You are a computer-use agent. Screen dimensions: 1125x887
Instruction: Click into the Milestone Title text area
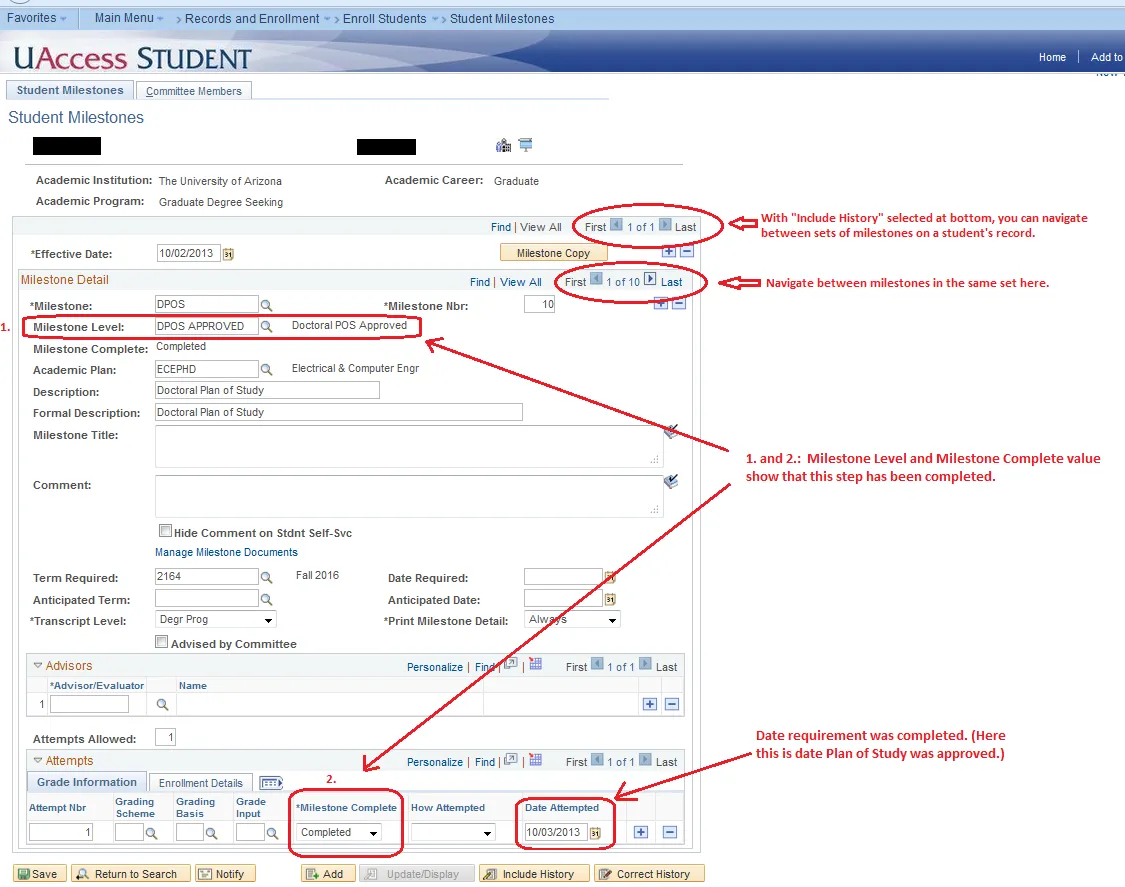[x=409, y=446]
